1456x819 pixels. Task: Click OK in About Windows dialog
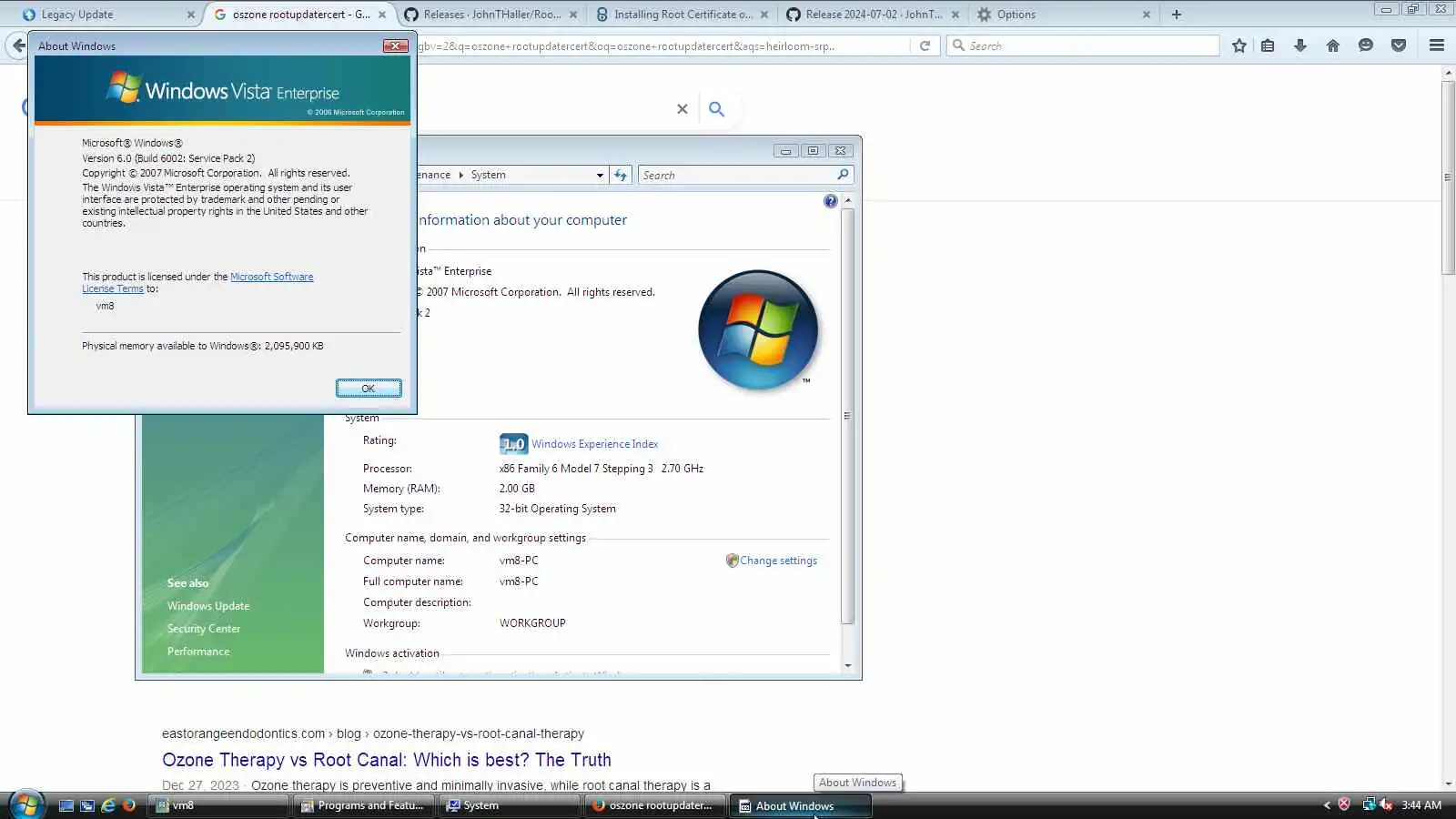tap(369, 389)
